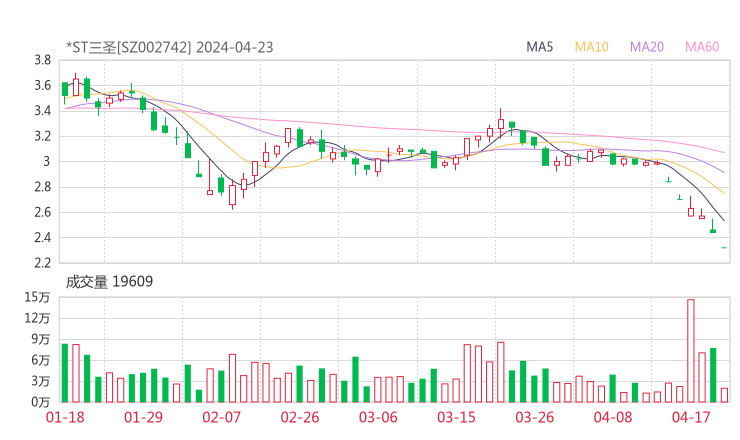Viewport: 740px width, 440px height.
Task: Click the 2.8 price axis label
Action: point(42,187)
